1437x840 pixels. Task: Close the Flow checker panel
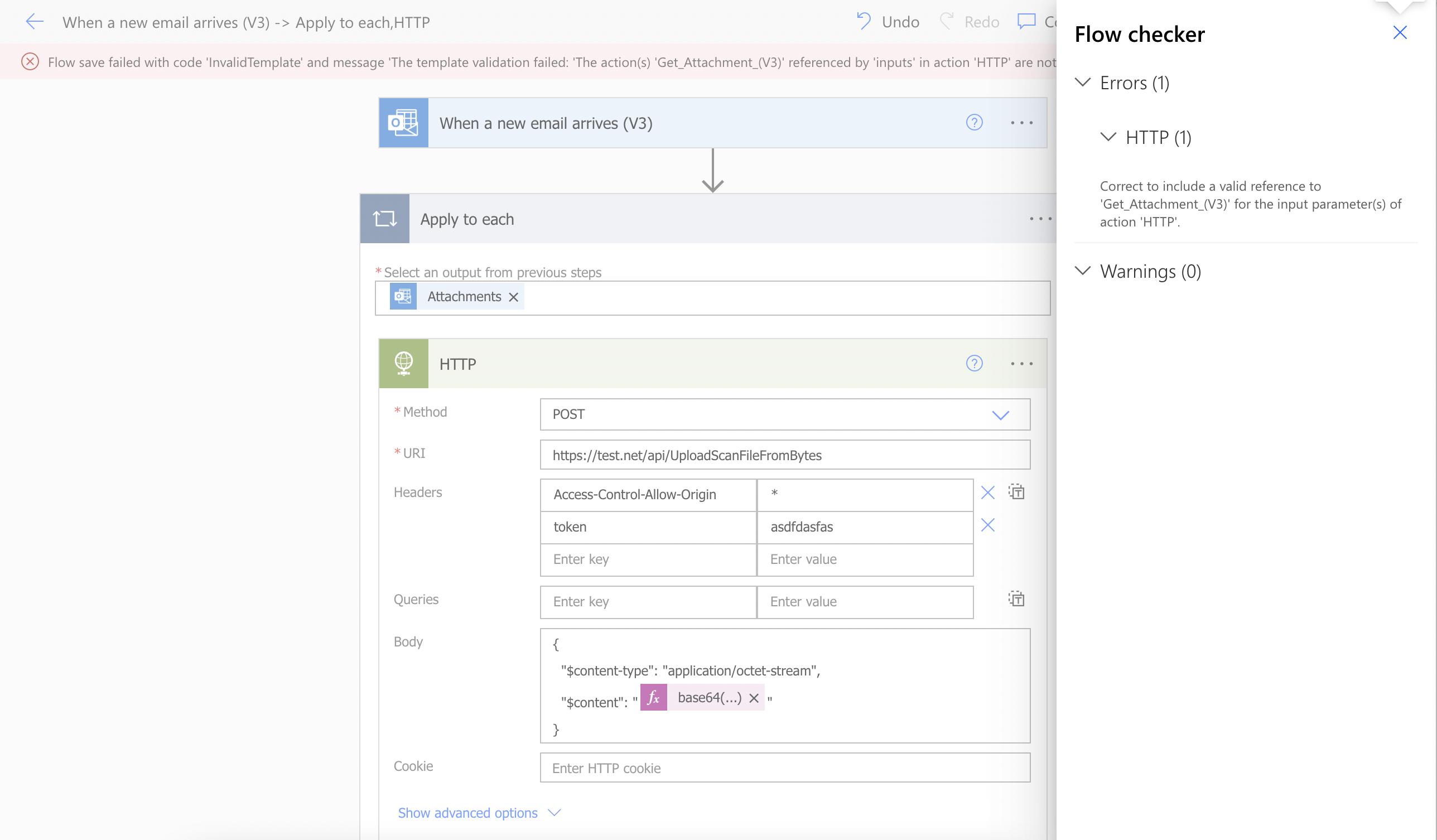1400,32
